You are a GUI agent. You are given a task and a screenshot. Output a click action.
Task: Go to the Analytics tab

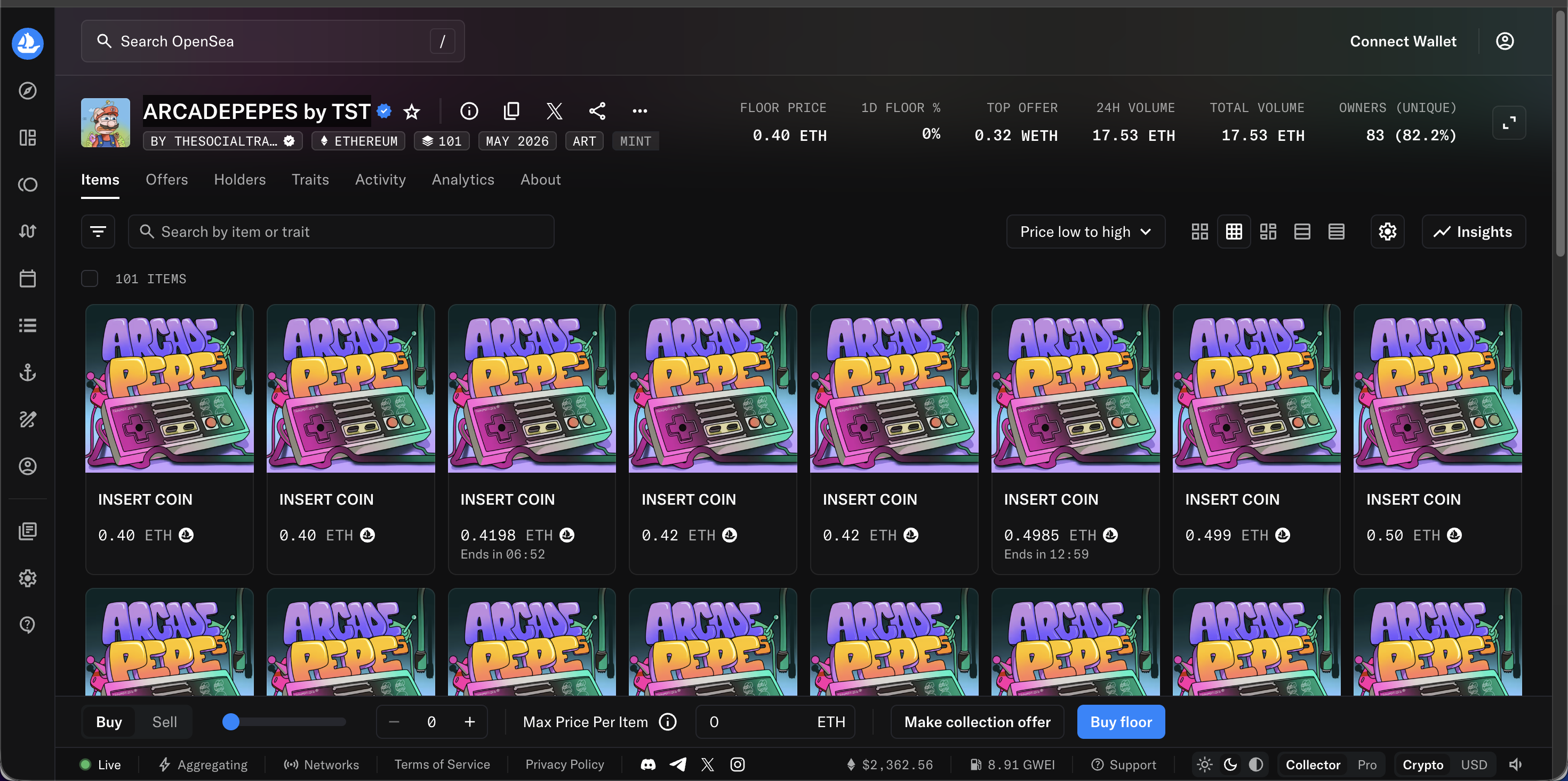[x=462, y=180]
